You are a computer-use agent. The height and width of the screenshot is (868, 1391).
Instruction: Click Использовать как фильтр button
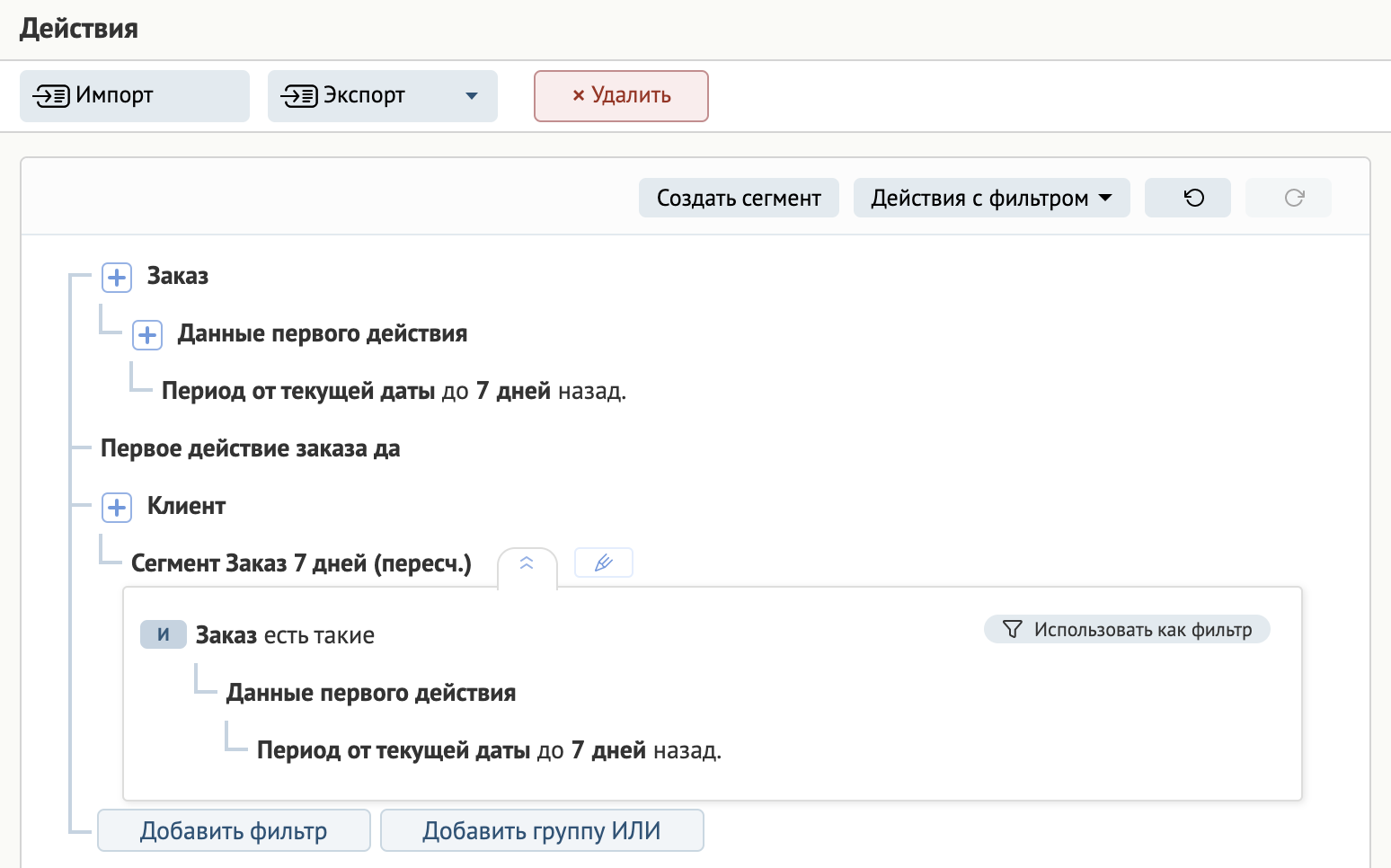point(1127,629)
